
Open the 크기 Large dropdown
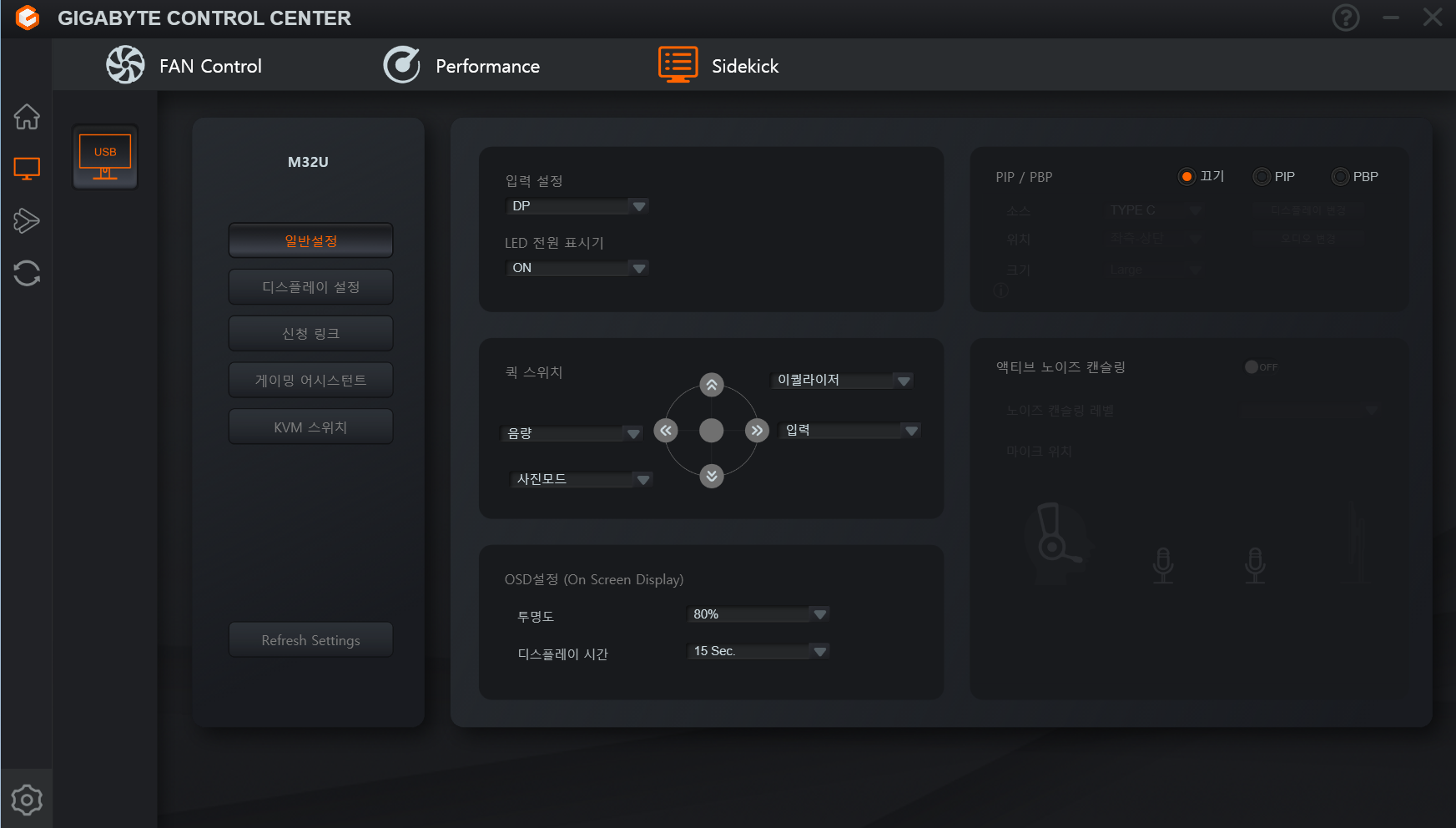(1154, 270)
